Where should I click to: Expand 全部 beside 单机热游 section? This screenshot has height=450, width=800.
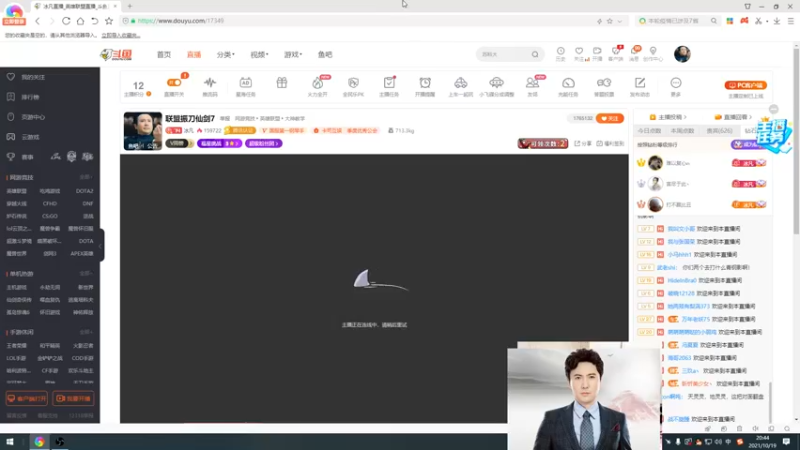86,274
